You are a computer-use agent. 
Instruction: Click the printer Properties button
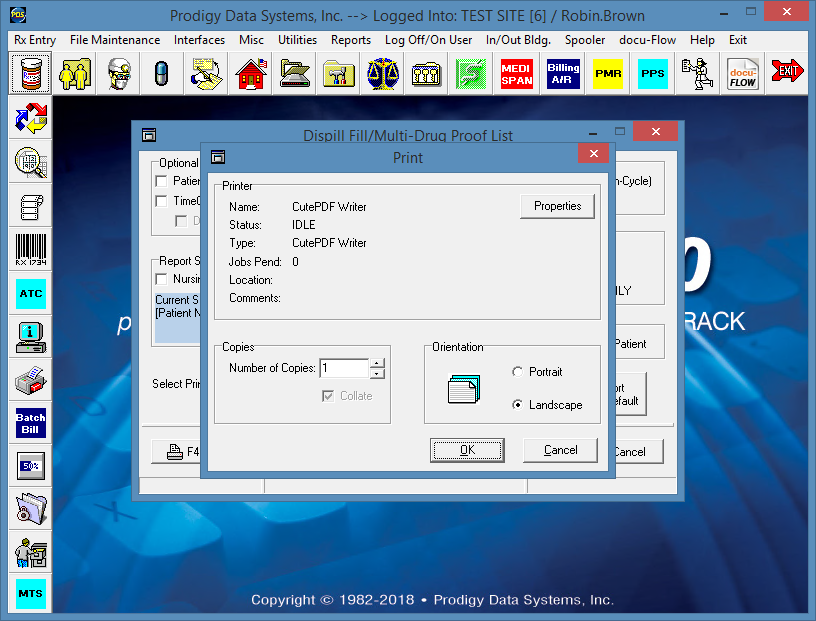point(557,206)
